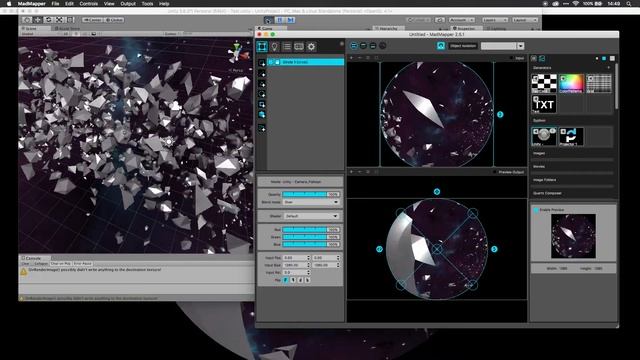640x360 pixels.
Task: Select Unity Move tool in toolbar
Action: pos(38,20)
